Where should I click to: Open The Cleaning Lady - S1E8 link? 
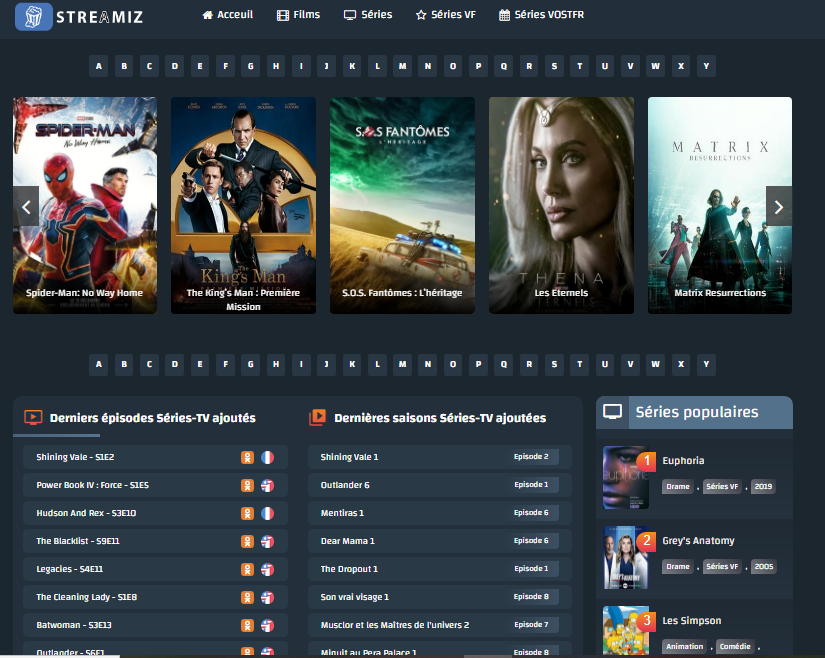86,597
